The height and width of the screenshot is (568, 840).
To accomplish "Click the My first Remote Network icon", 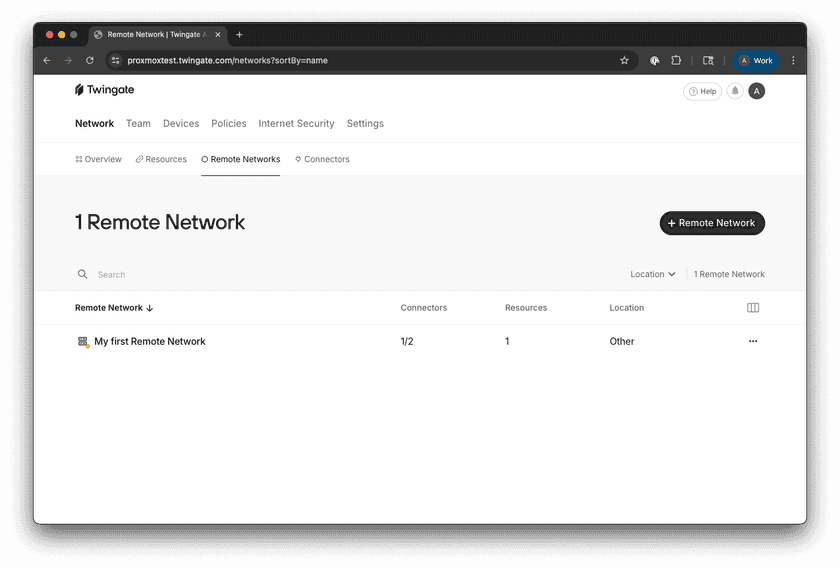I will click(x=83, y=342).
